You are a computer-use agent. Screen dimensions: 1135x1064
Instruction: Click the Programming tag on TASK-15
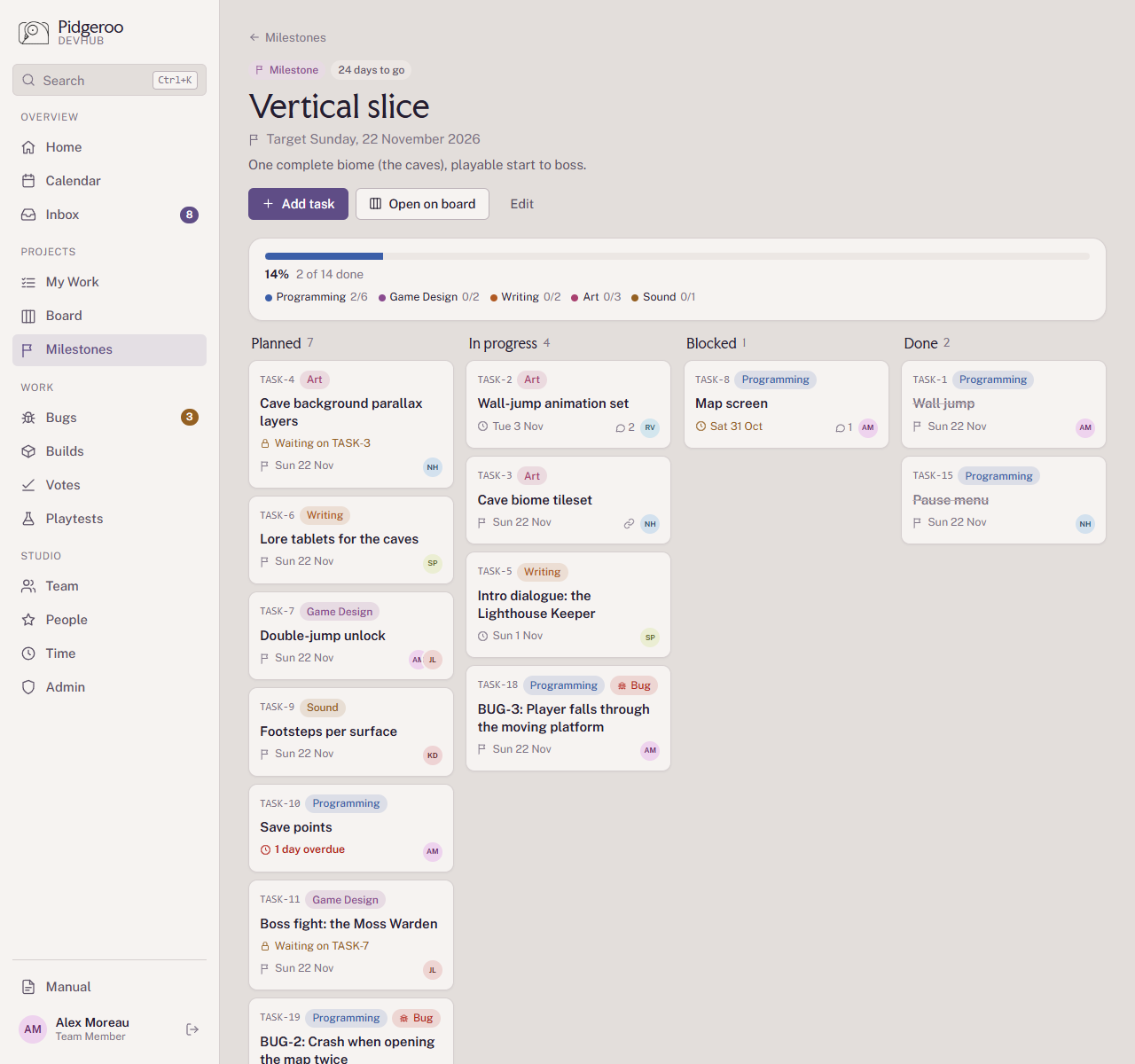(998, 476)
